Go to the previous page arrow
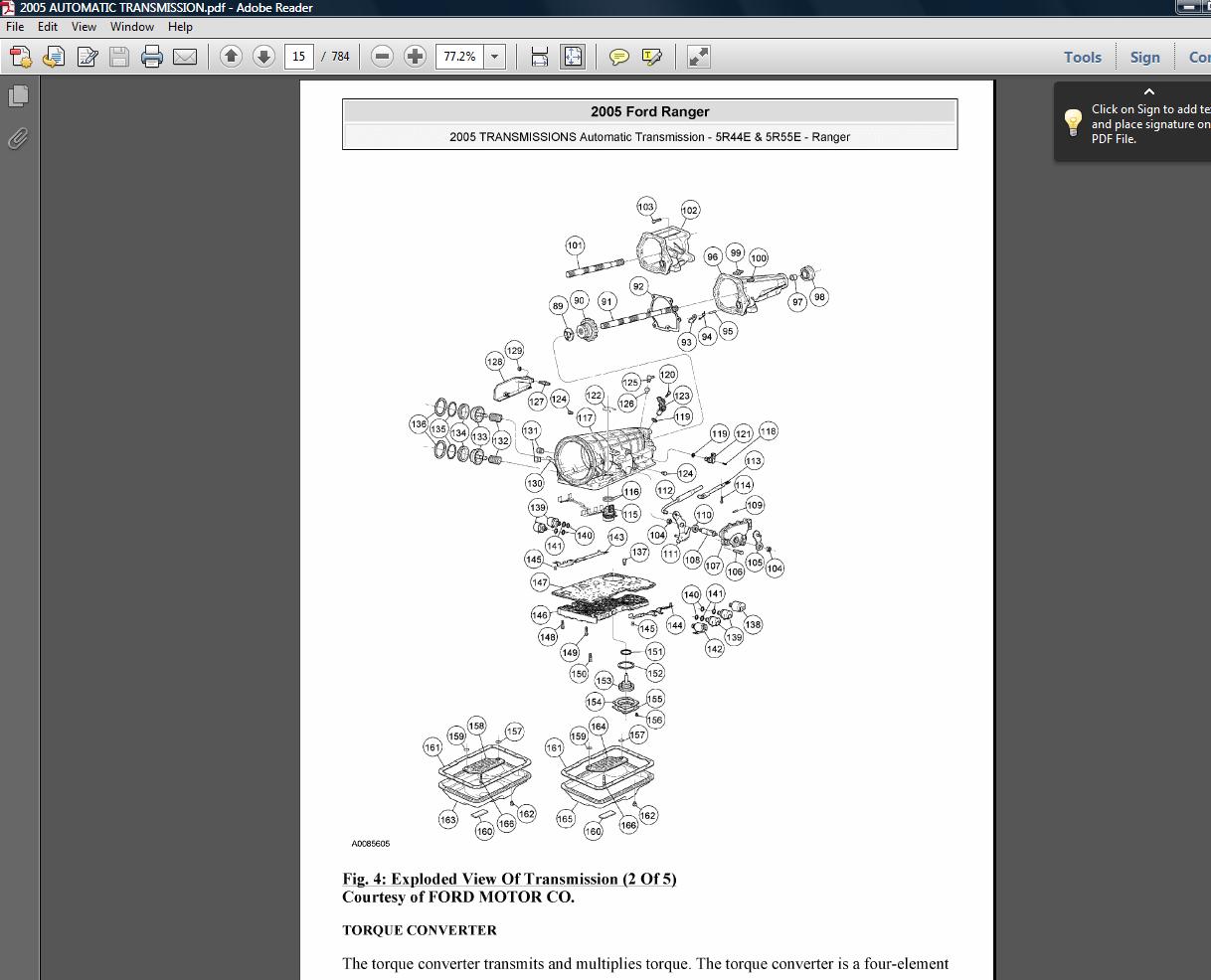 pos(231,57)
